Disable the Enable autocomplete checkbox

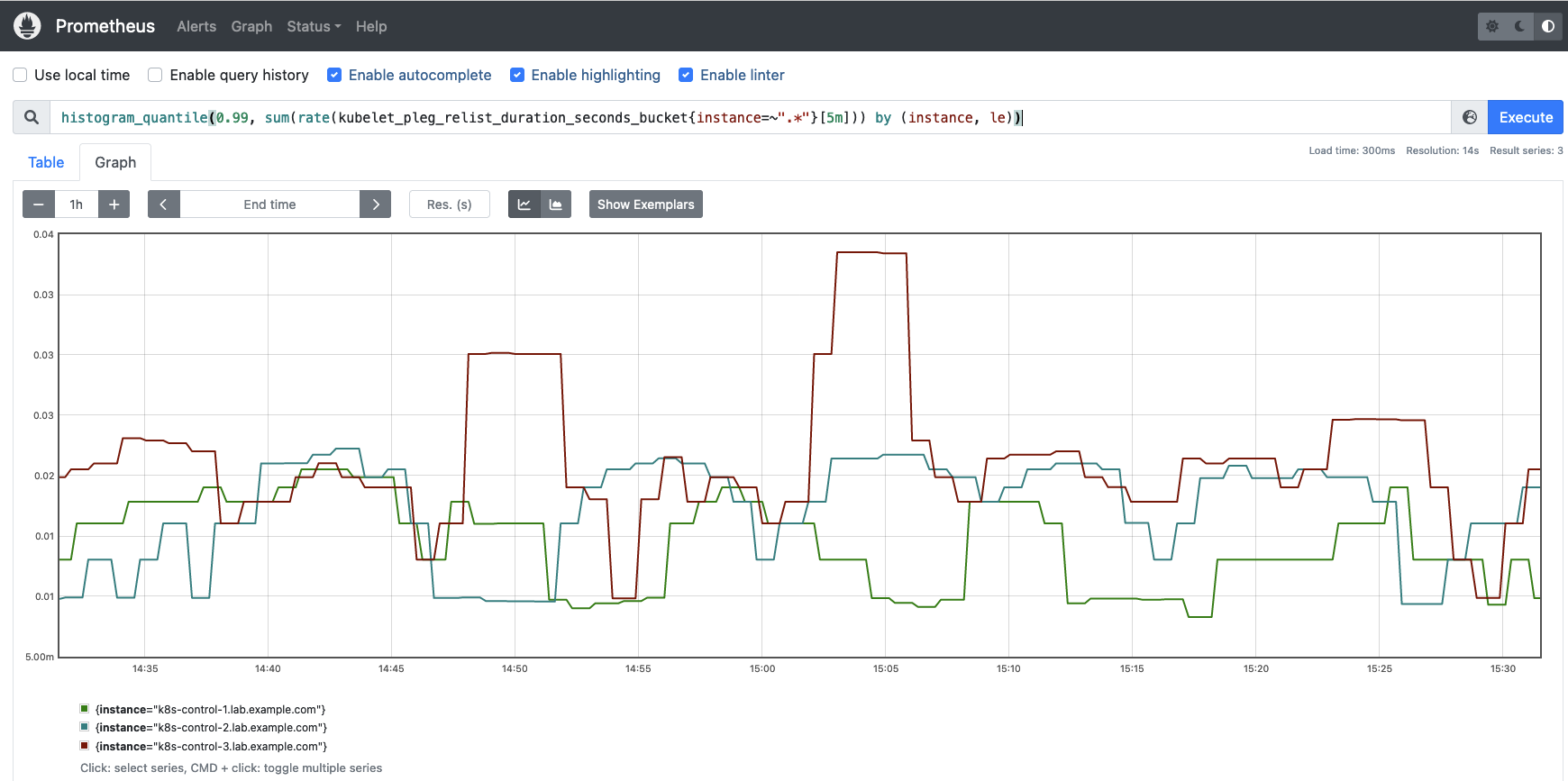pyautogui.click(x=334, y=75)
